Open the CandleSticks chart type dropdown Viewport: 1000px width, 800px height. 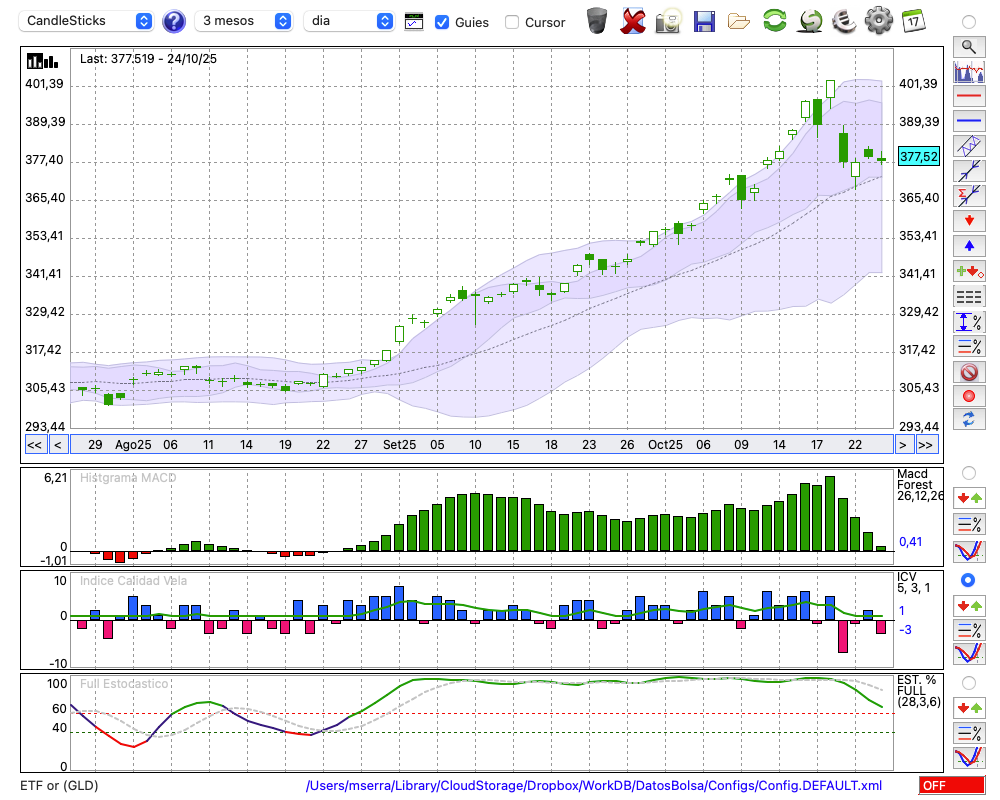pyautogui.click(x=86, y=21)
